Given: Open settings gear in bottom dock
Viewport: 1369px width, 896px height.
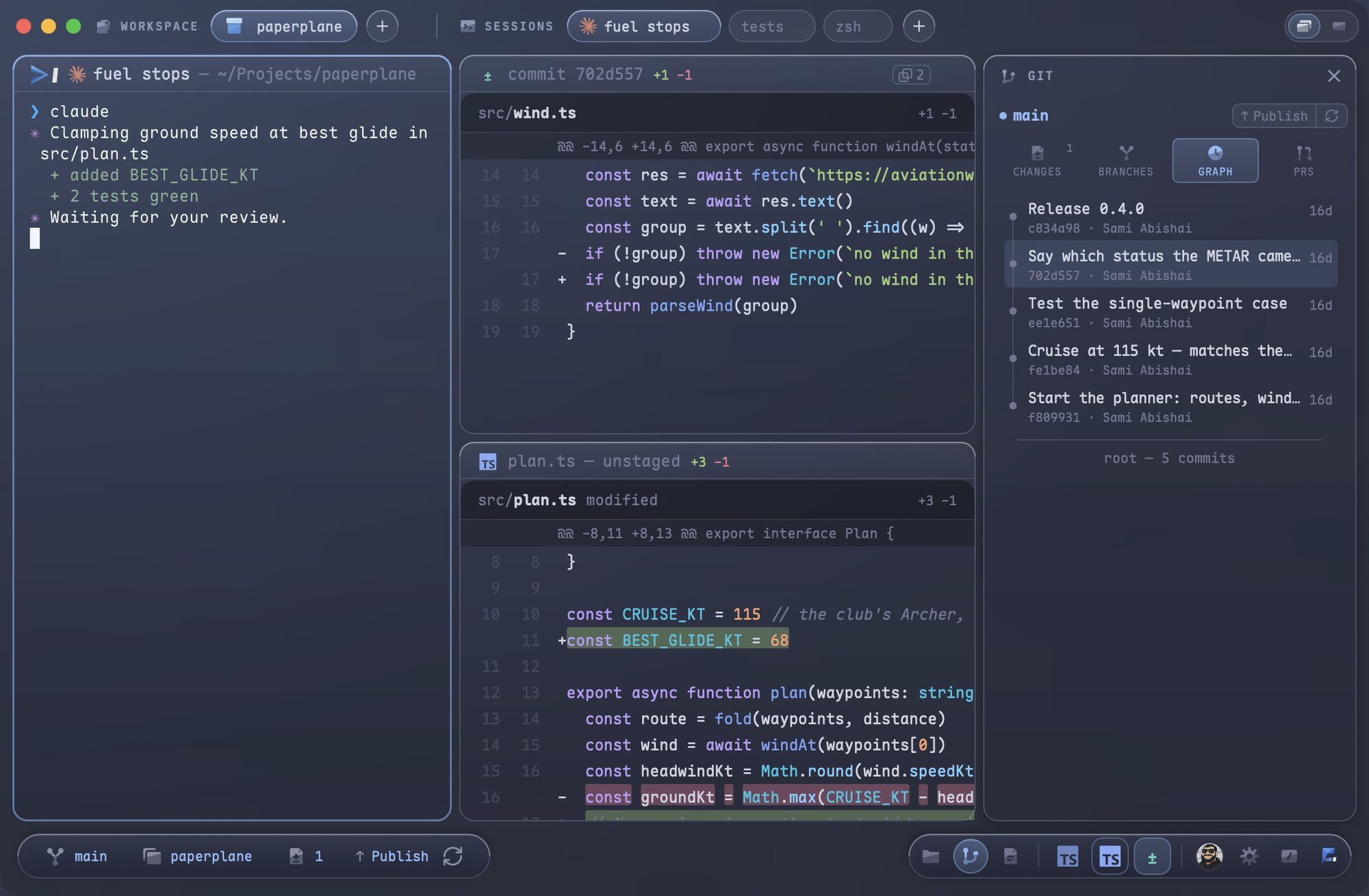Looking at the screenshot, I should coord(1249,856).
